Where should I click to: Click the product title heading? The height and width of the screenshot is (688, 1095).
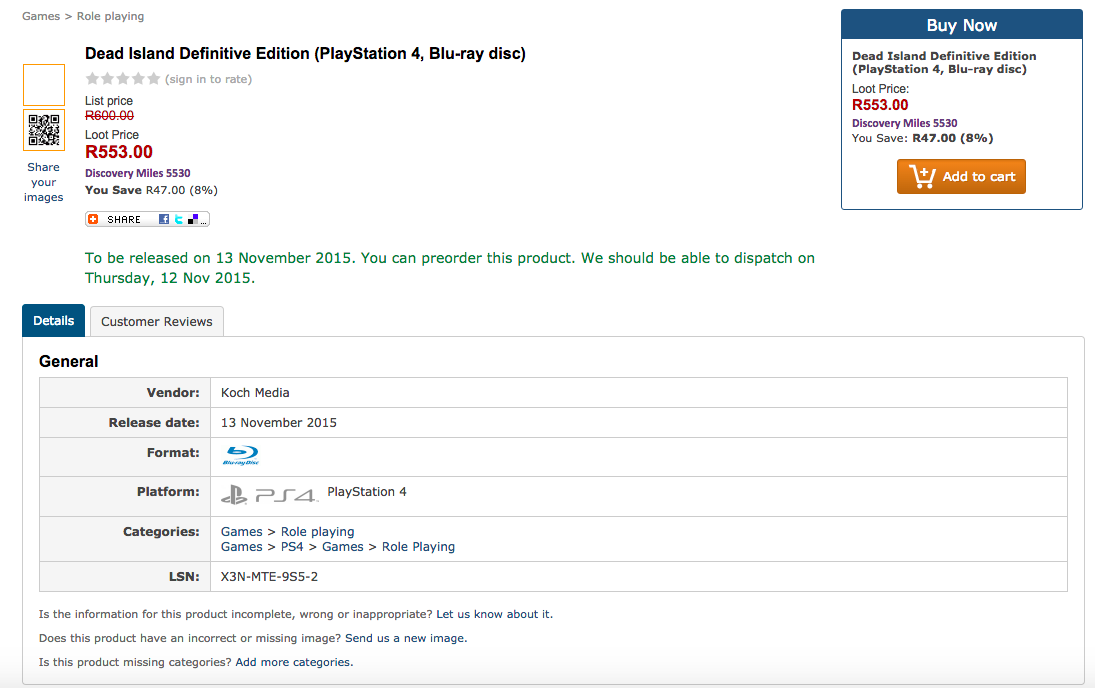(x=305, y=54)
